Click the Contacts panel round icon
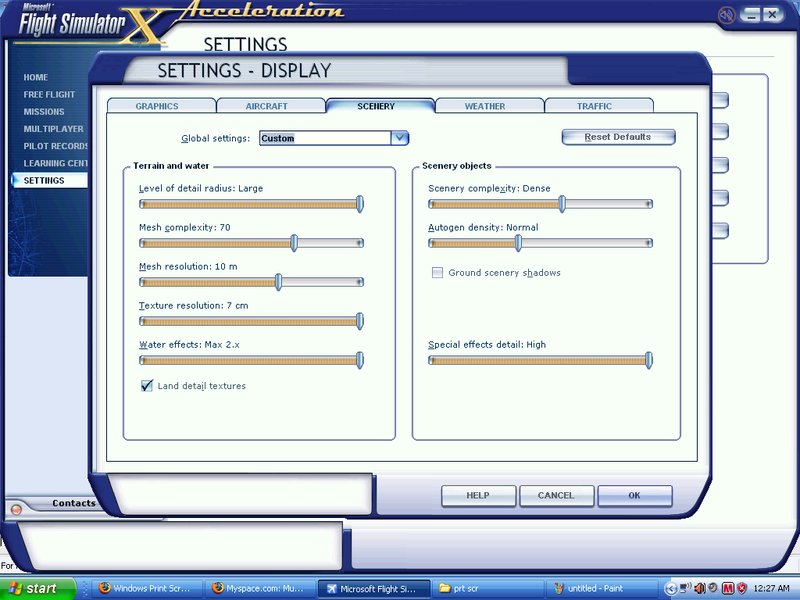This screenshot has width=800, height=600. (x=15, y=509)
